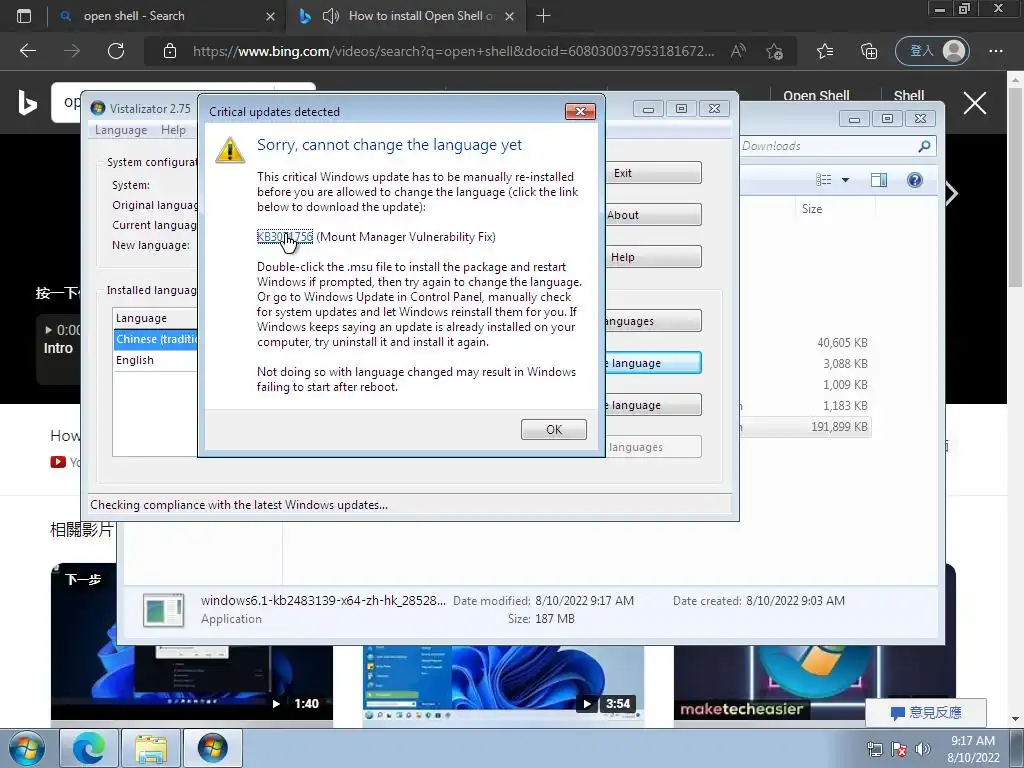1024x768 pixels.
Task: Select the file row sized 3,088 KB
Action: tap(806, 364)
